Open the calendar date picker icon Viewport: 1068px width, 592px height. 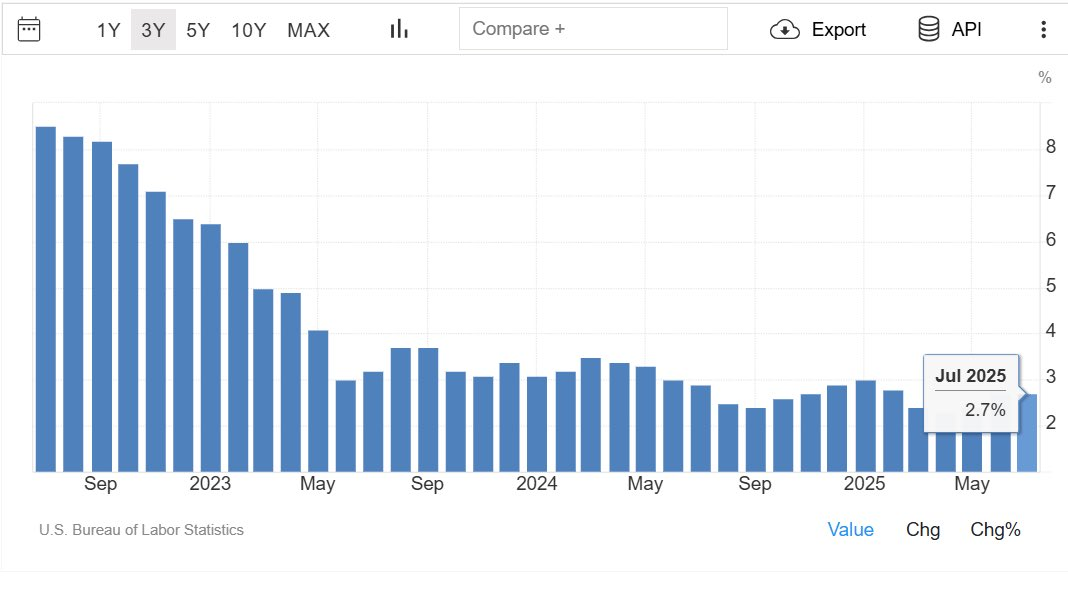tap(29, 29)
